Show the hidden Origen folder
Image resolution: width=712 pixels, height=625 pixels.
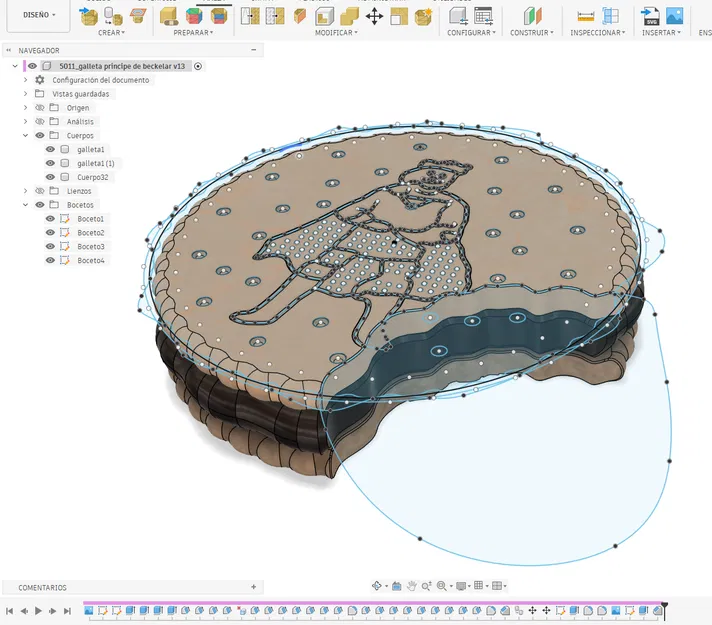pyautogui.click(x=40, y=108)
